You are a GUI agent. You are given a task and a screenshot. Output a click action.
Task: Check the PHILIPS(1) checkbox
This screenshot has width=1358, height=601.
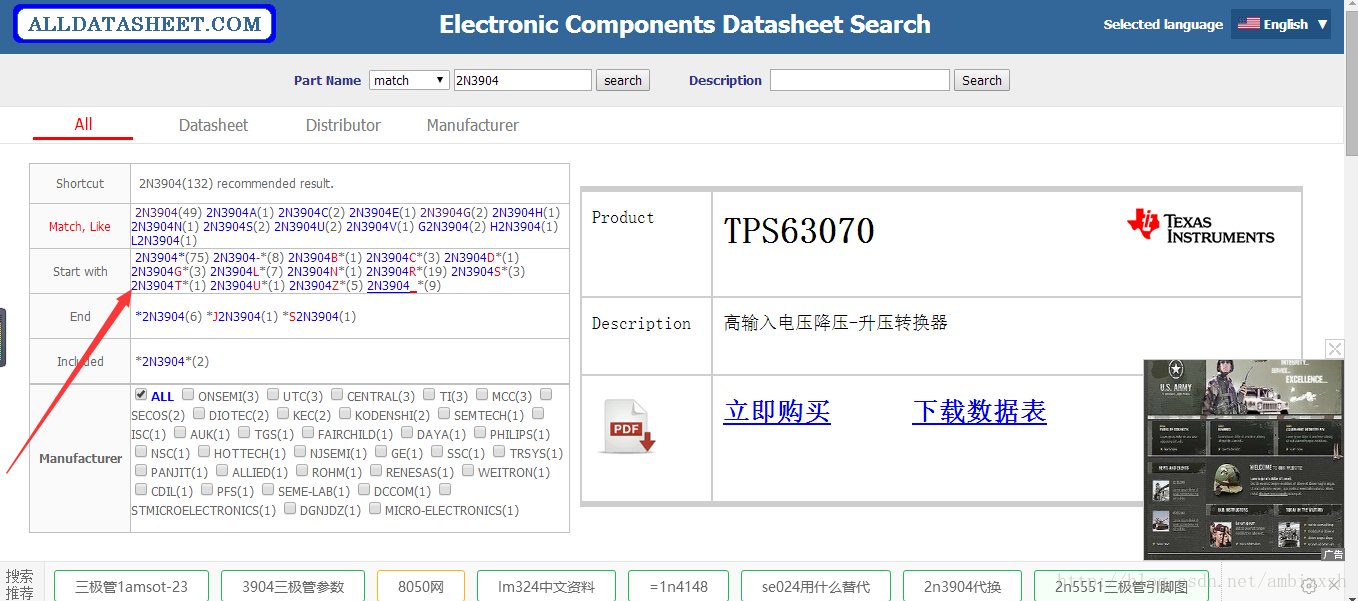480,433
